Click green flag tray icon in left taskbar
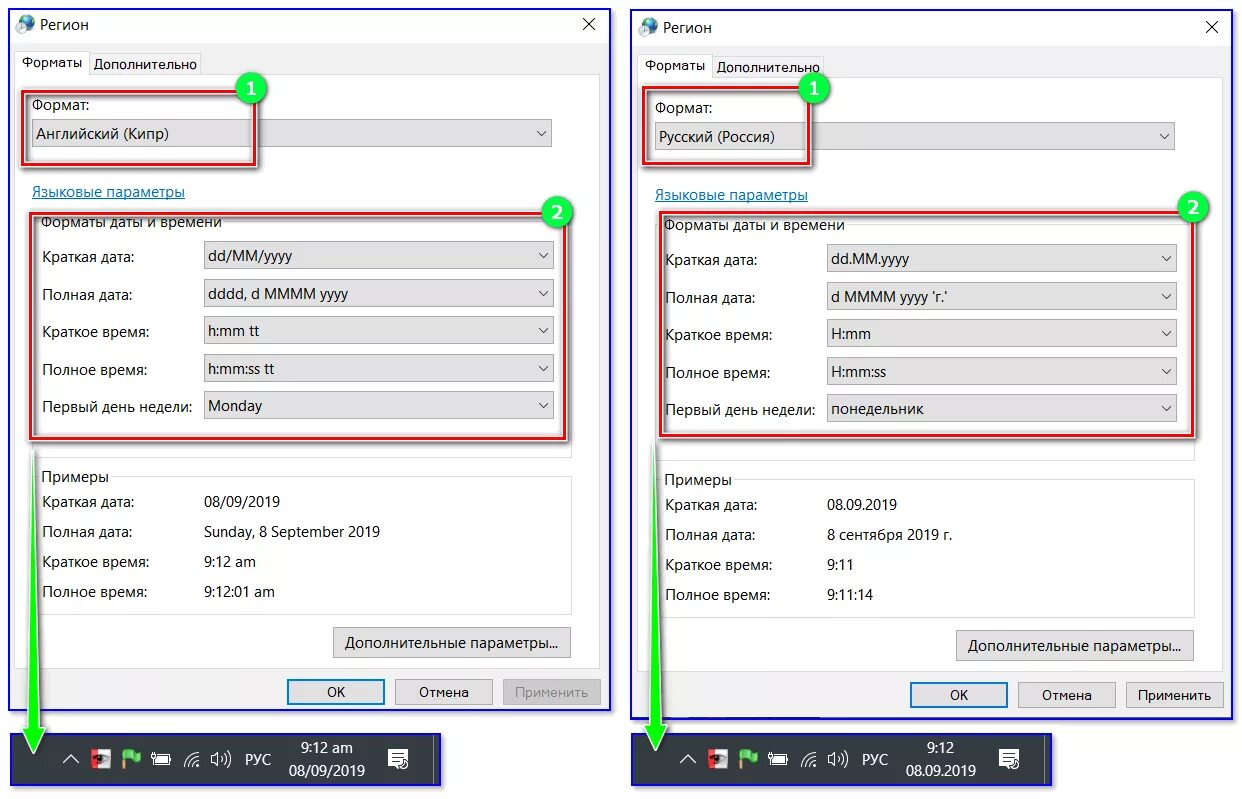This screenshot has width=1242, height=799. coord(131,759)
